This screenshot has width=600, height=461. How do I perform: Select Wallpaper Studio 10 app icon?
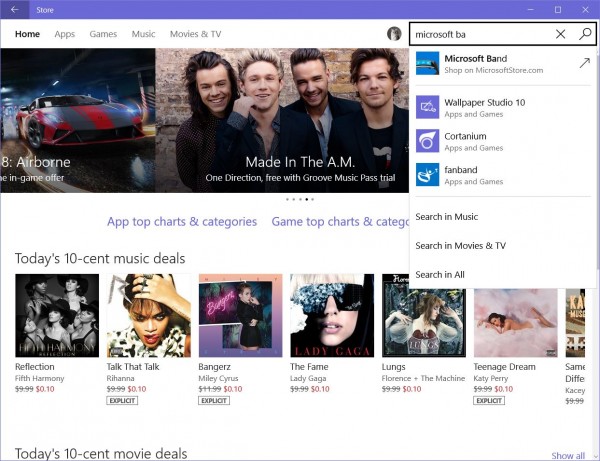(x=428, y=108)
